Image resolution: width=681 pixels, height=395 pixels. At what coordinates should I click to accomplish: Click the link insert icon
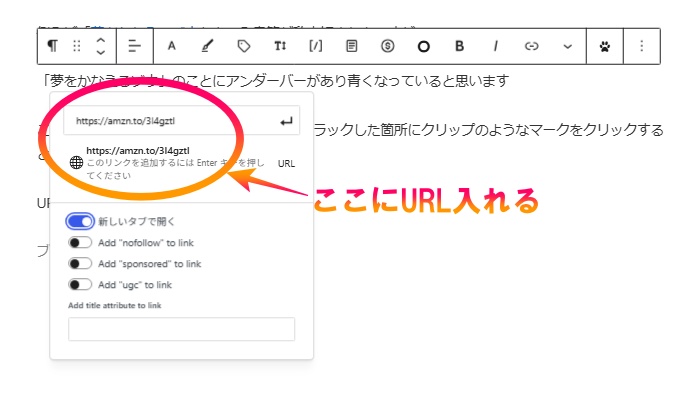coord(532,46)
